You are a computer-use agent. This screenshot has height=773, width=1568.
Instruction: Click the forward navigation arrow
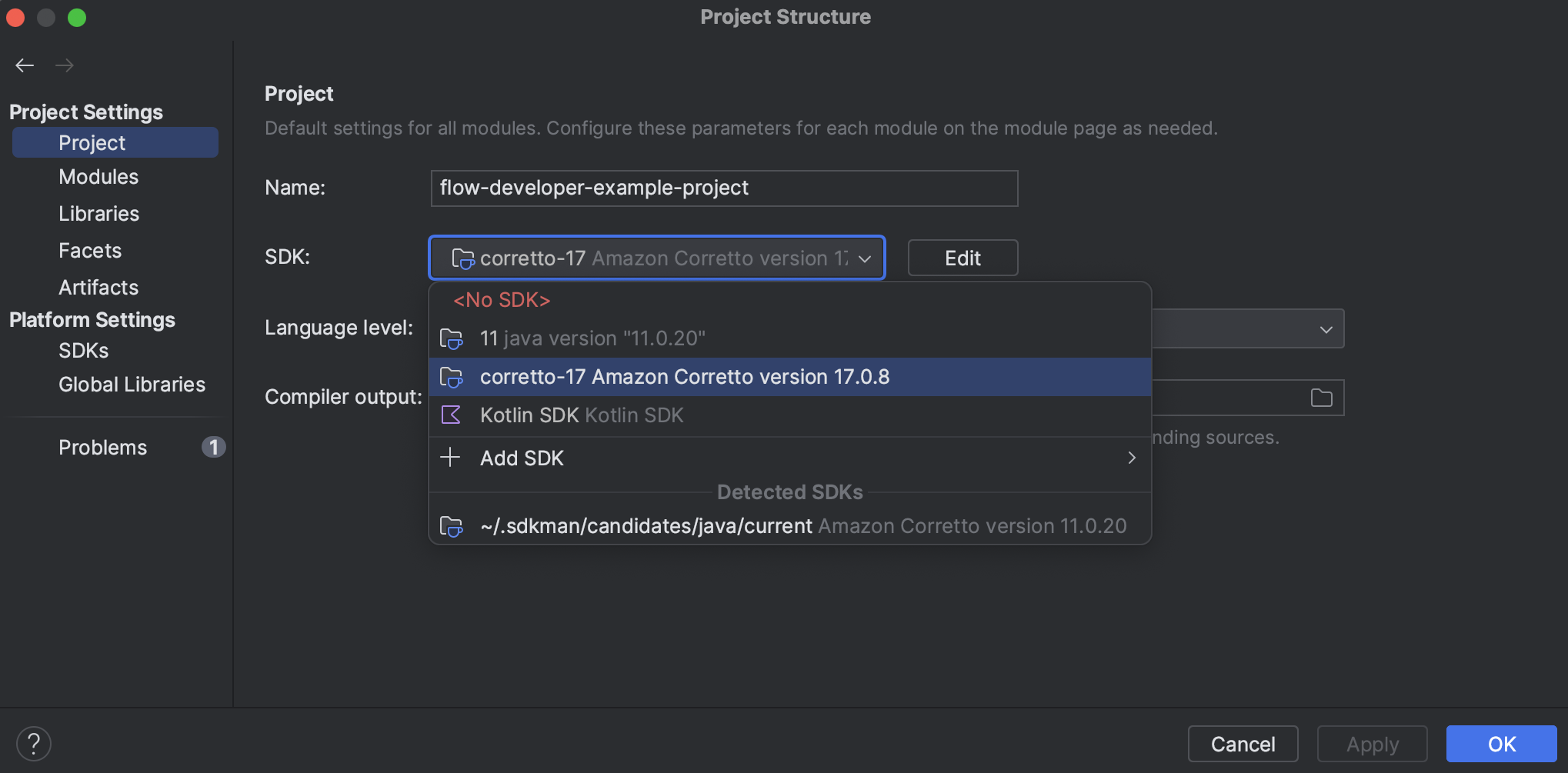pos(65,65)
